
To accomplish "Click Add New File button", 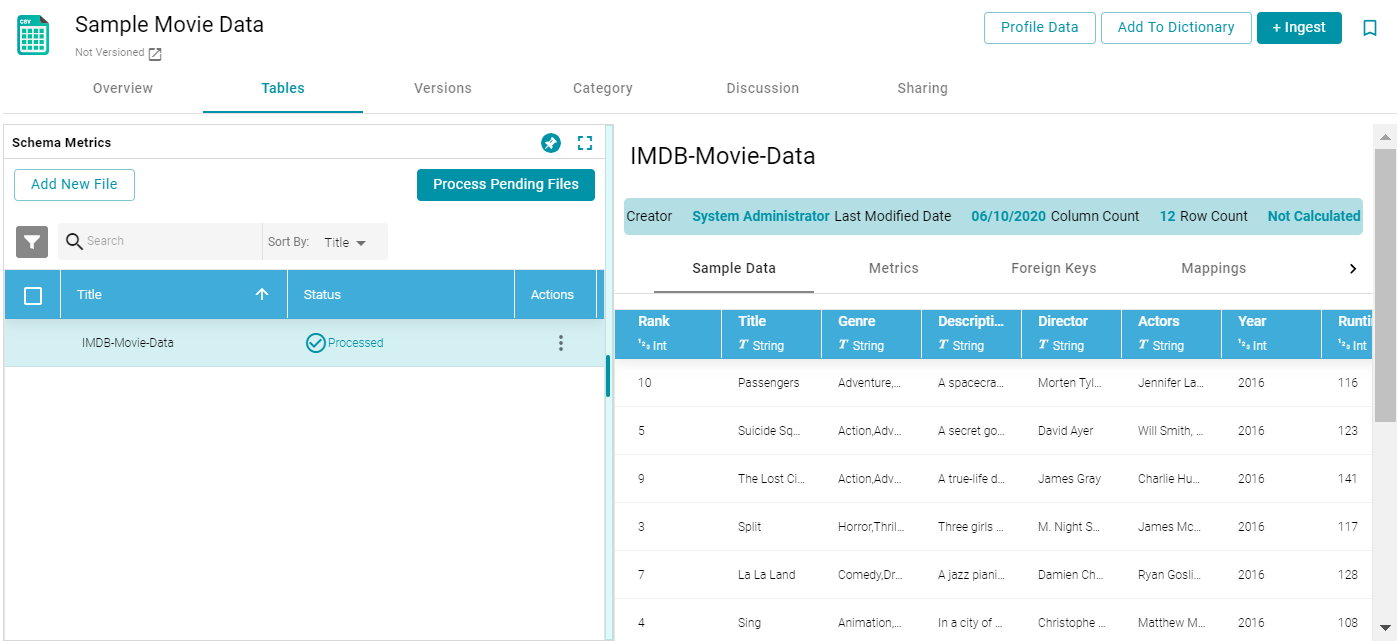I will (x=74, y=185).
